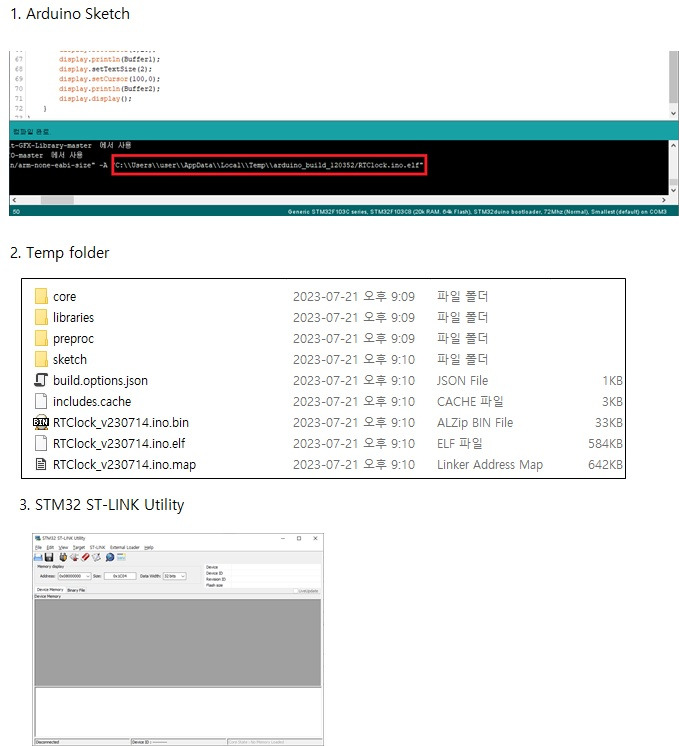Click the Arduino code editor vertical scrollbar thumb
The height and width of the screenshot is (746, 679).
pyautogui.click(x=673, y=77)
